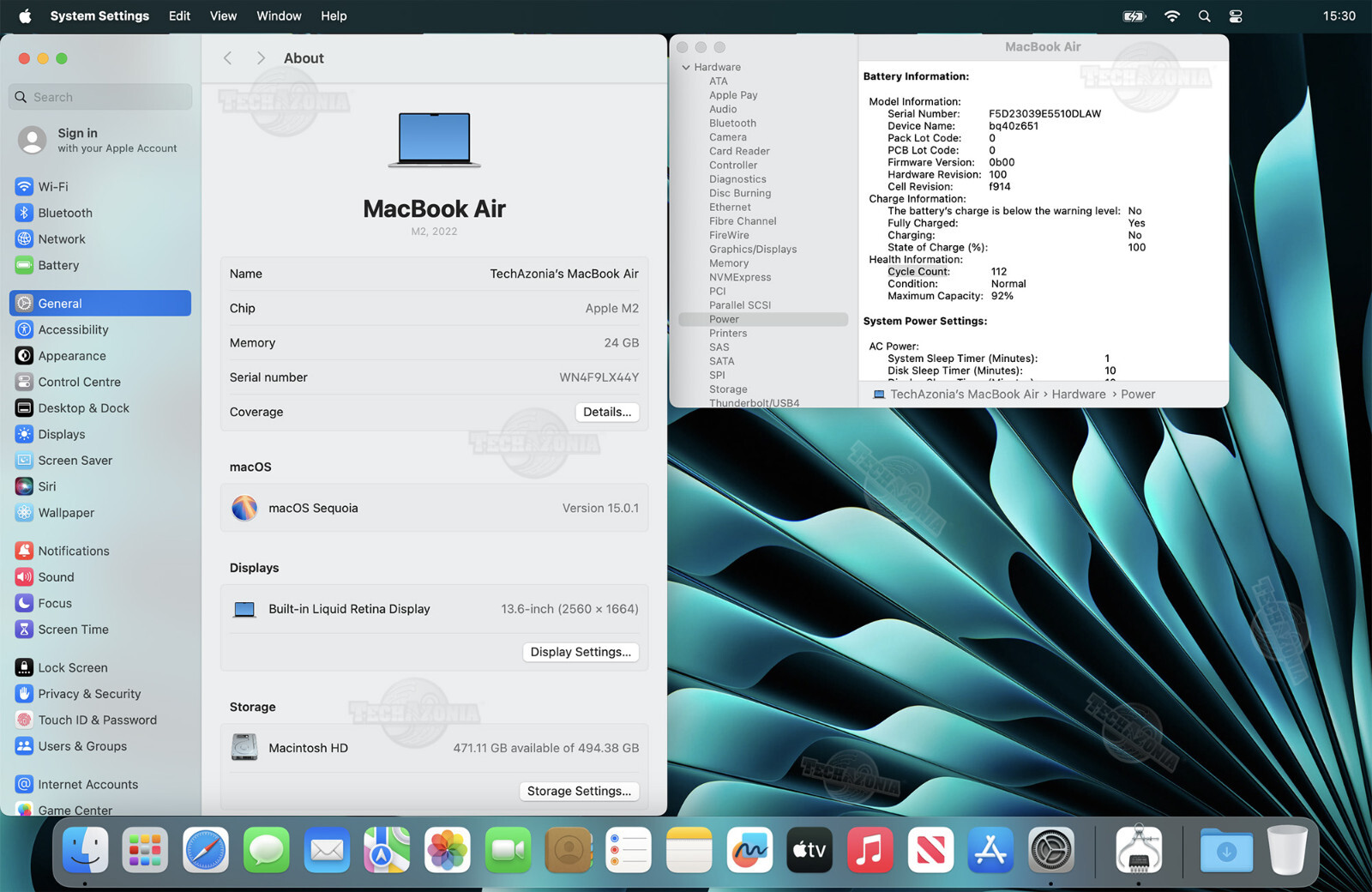
Task: Open Photos from the Dock
Action: coord(448,850)
